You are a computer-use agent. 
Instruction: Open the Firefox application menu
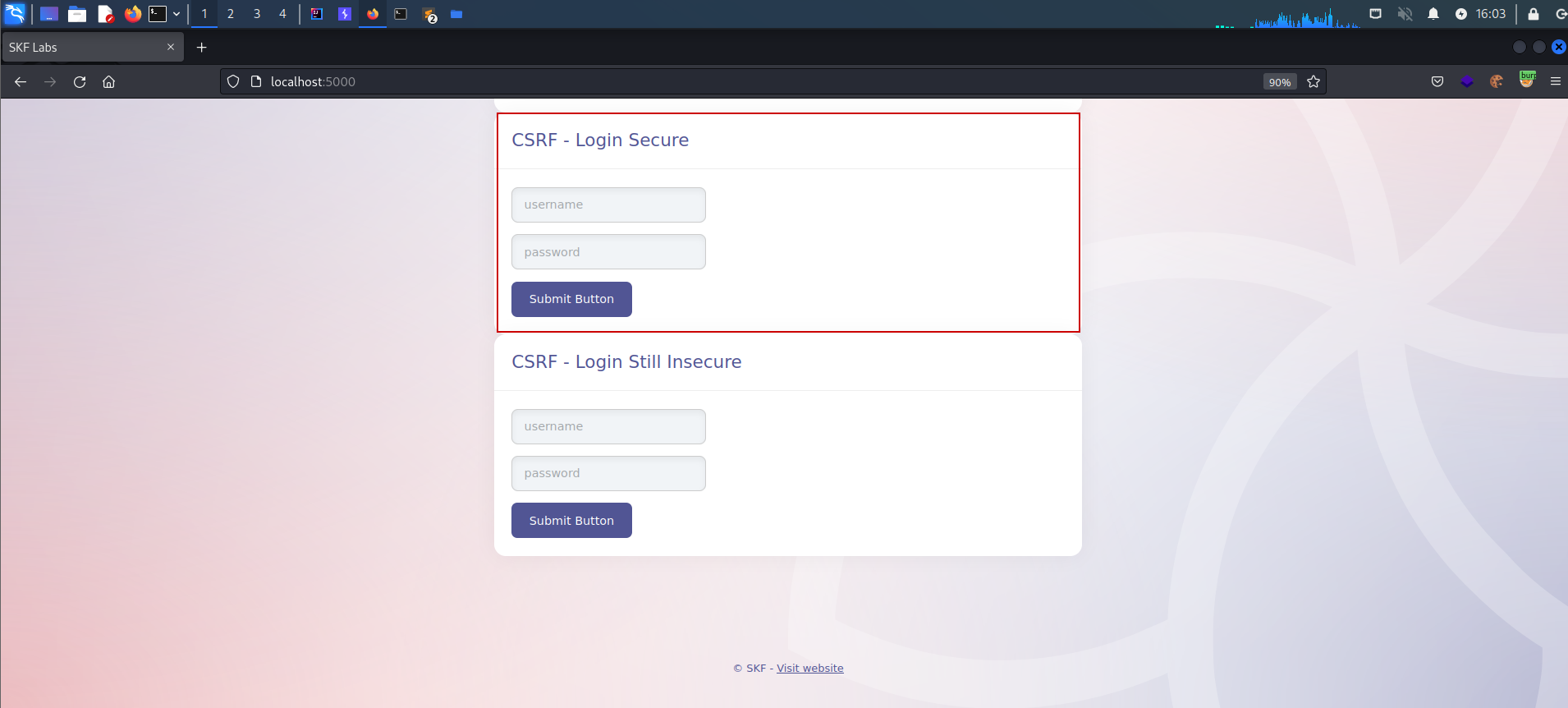(1555, 81)
